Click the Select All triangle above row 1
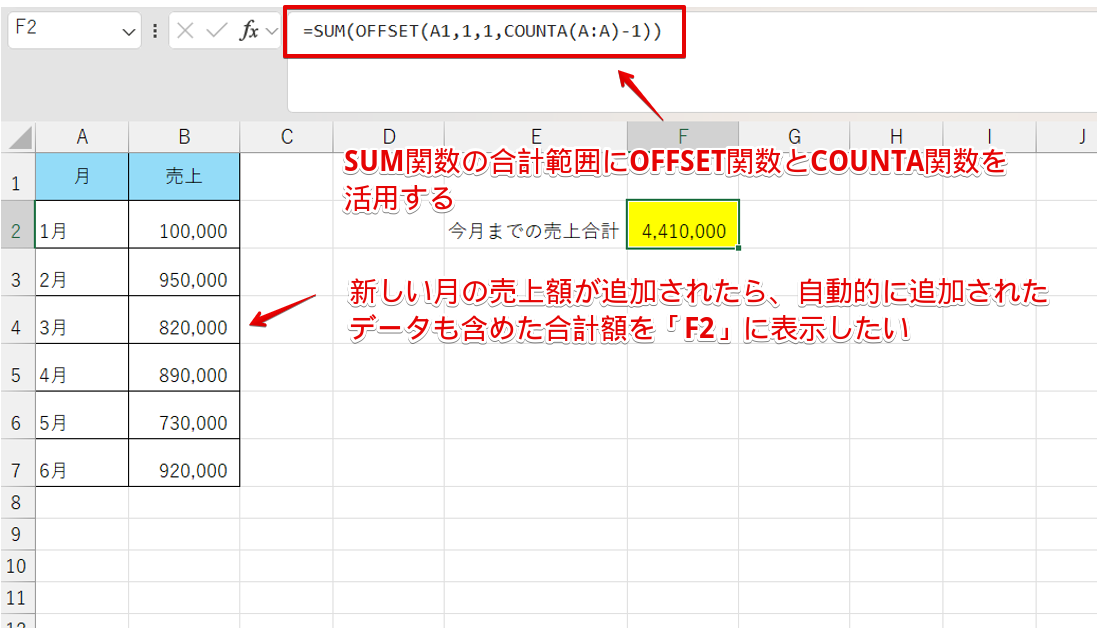 (17, 136)
